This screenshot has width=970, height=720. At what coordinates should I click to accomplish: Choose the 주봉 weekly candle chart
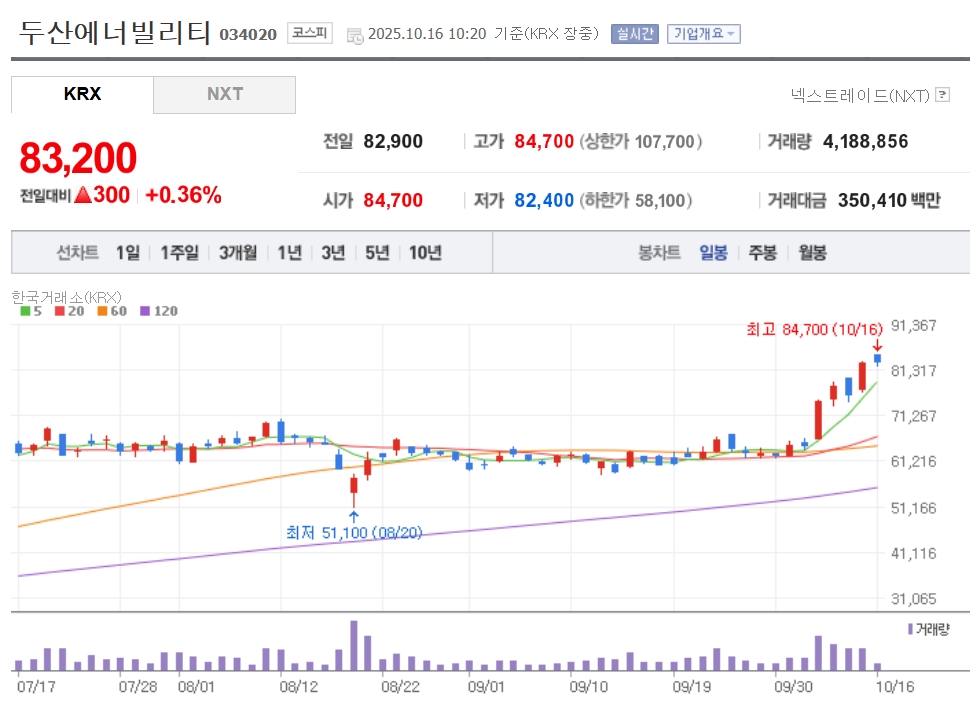[x=762, y=252]
